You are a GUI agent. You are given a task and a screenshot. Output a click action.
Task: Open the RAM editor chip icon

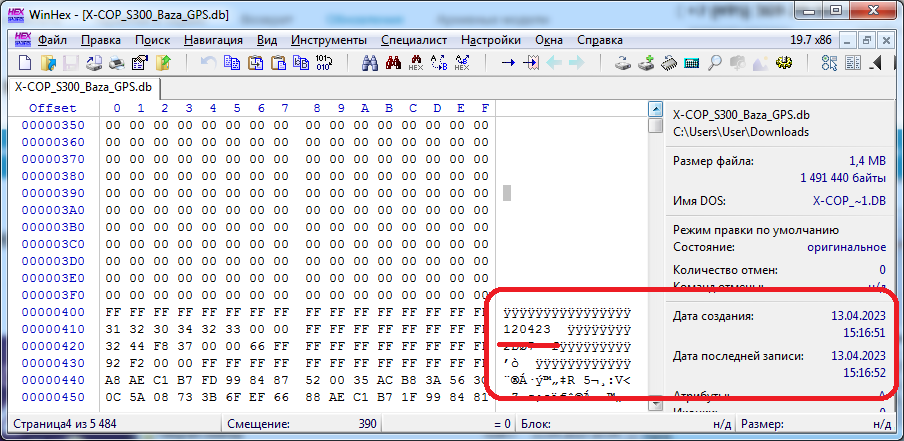667,63
